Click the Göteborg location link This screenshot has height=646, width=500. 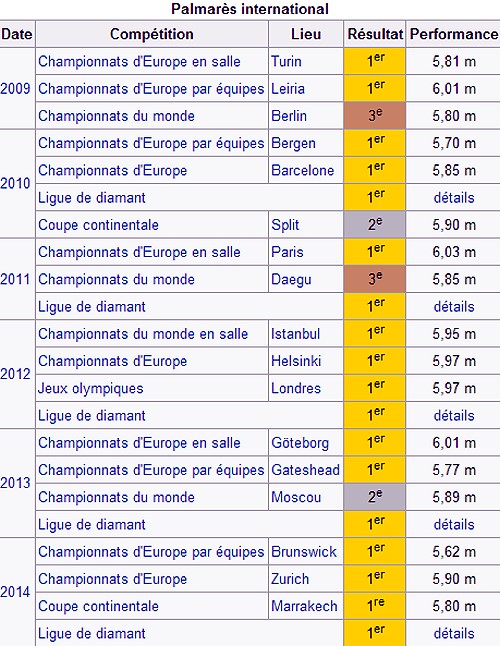300,443
